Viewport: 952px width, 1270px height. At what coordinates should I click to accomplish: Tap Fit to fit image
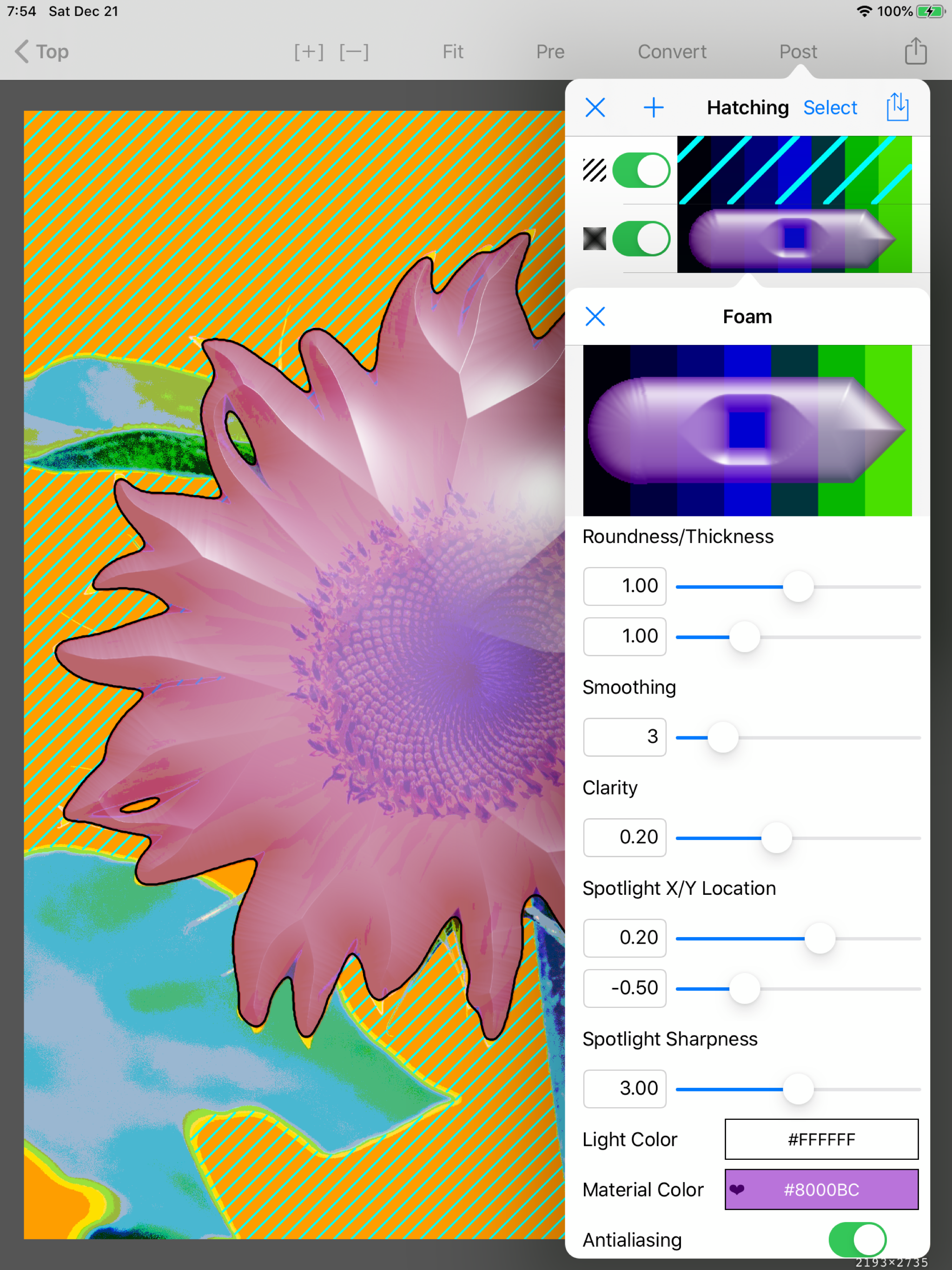[x=452, y=52]
